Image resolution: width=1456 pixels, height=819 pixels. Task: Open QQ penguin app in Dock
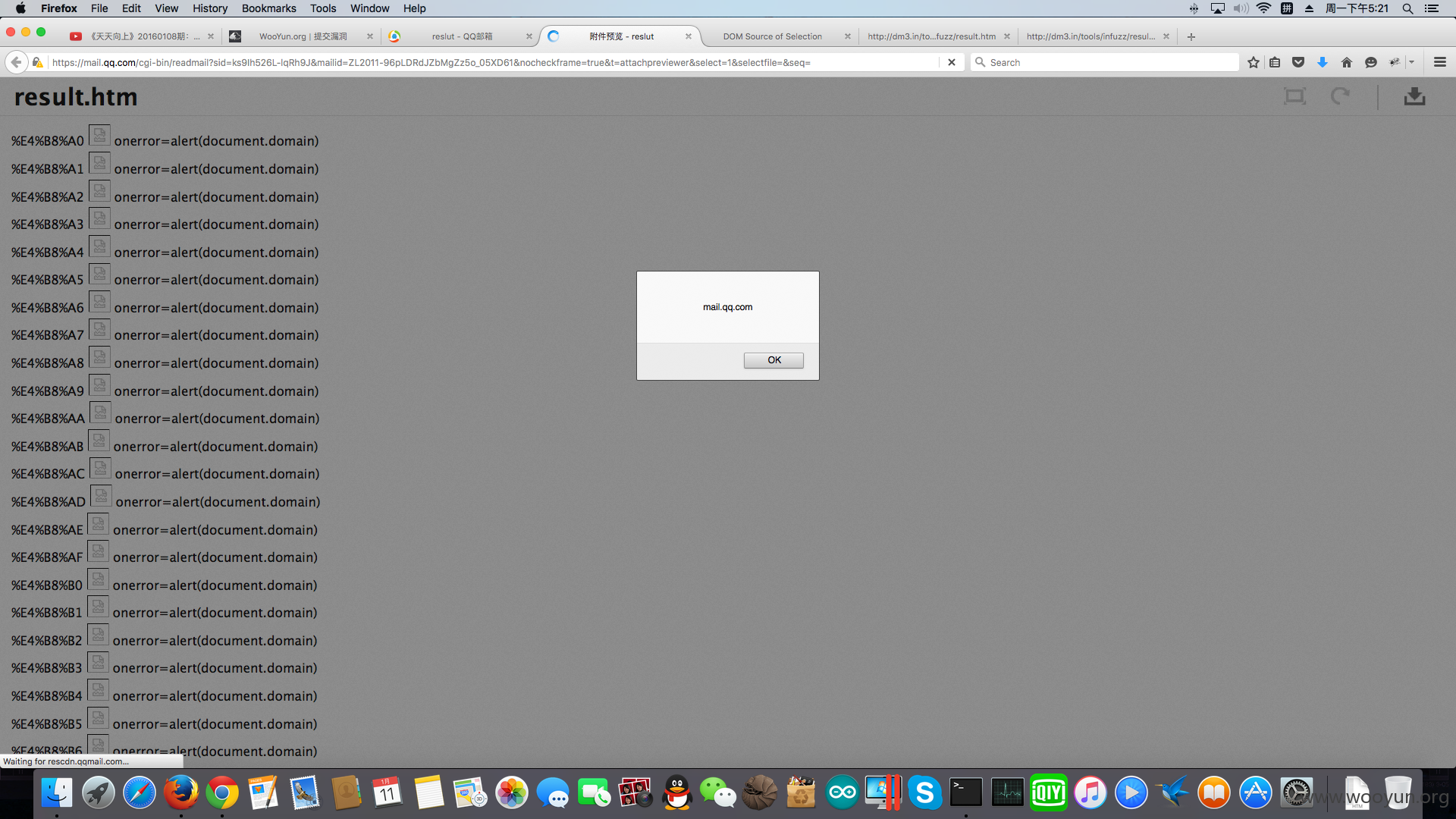[x=676, y=793]
